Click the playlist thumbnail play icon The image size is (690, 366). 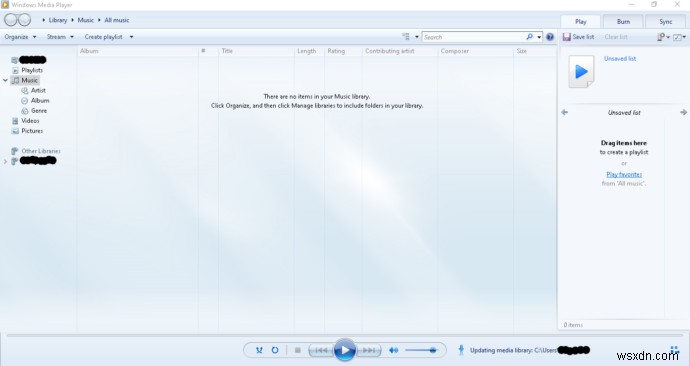(x=581, y=71)
